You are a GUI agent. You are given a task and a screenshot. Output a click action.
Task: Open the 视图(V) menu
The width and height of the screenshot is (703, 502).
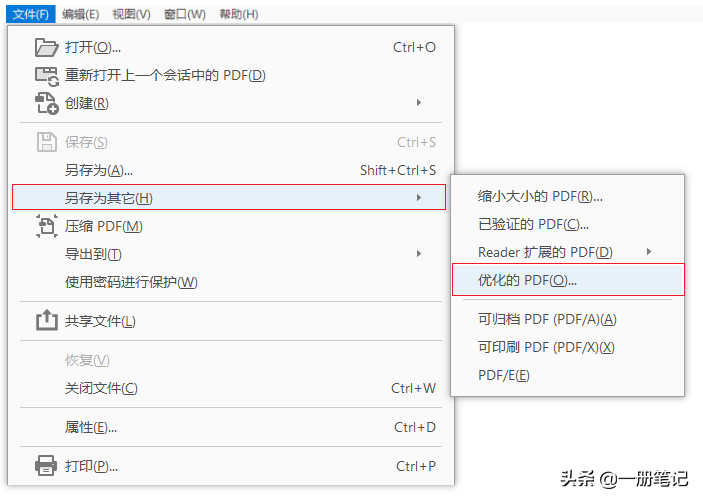132,14
